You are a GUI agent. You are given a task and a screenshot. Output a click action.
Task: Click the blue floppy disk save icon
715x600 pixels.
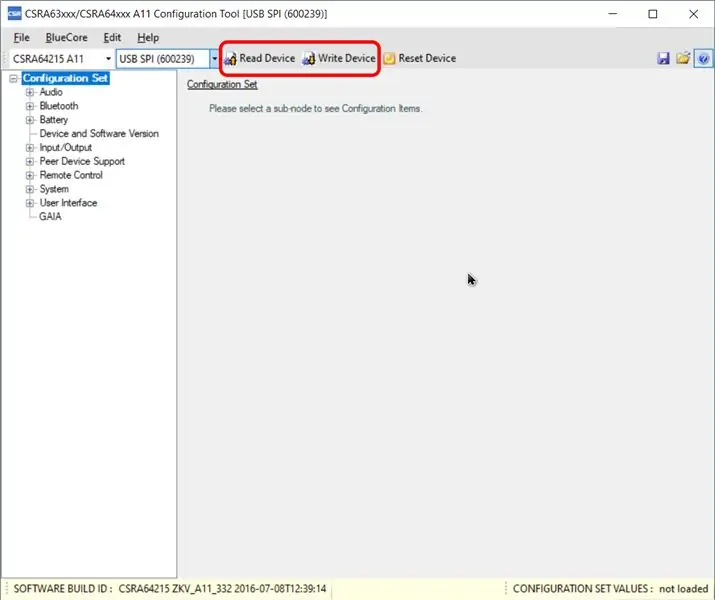[663, 58]
